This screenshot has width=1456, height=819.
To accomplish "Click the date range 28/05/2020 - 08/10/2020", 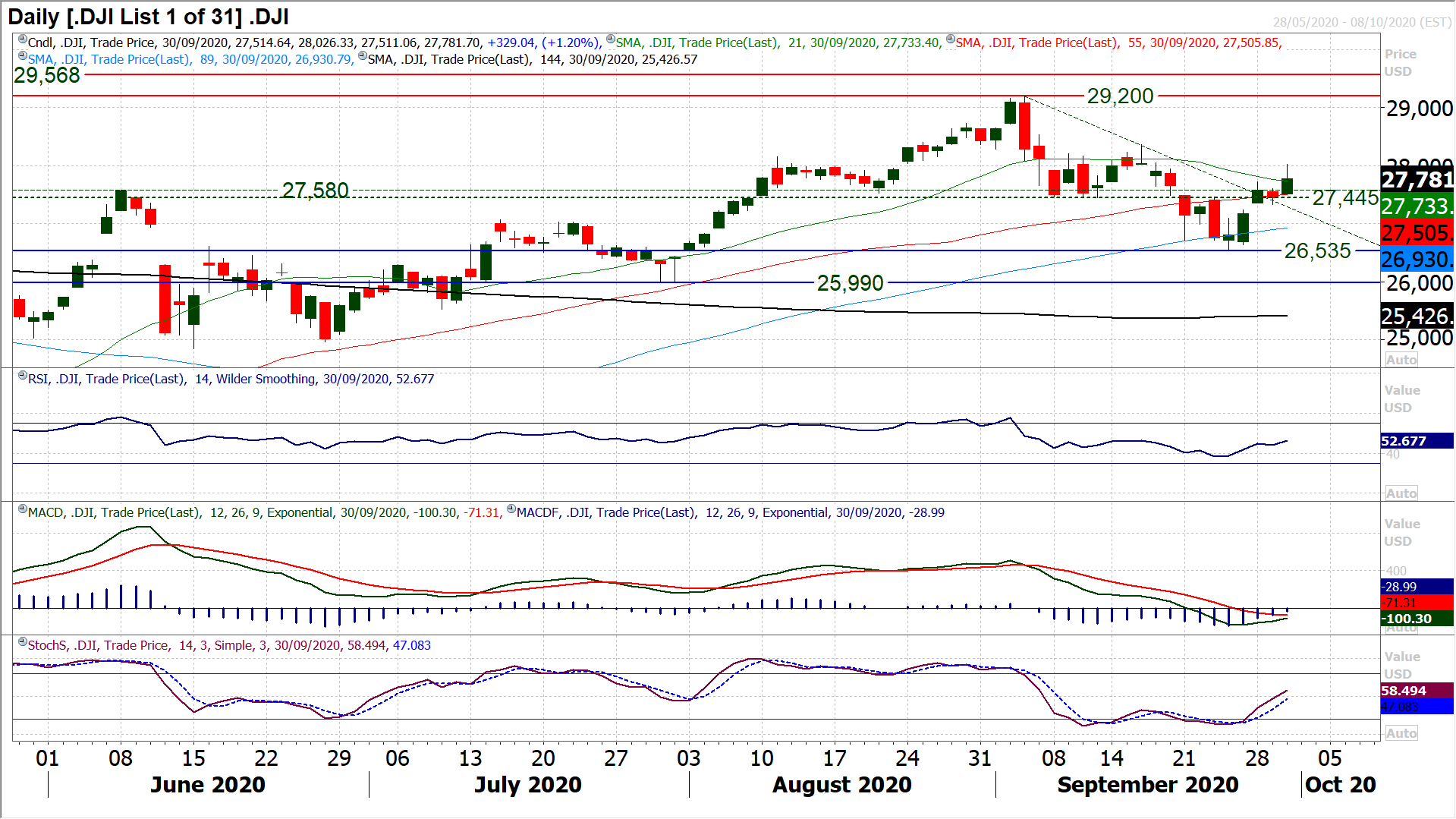I will pos(1362,22).
